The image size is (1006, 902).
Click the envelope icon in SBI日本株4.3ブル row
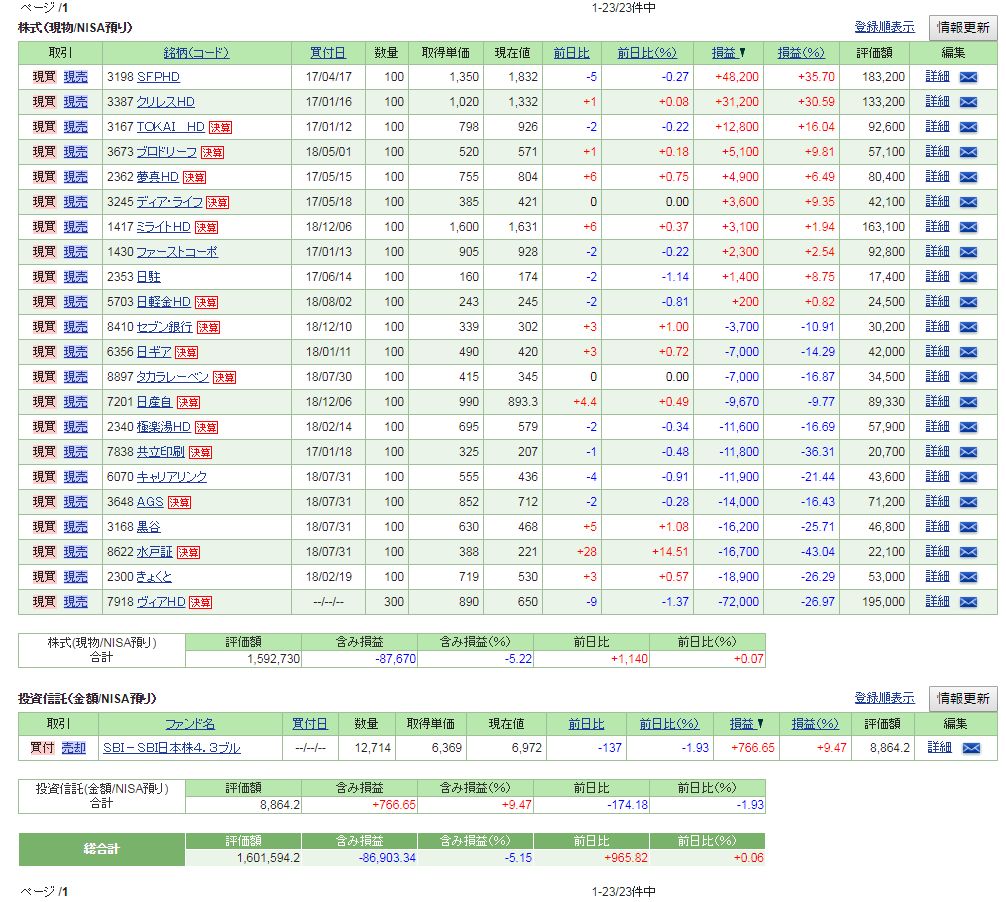(971, 748)
